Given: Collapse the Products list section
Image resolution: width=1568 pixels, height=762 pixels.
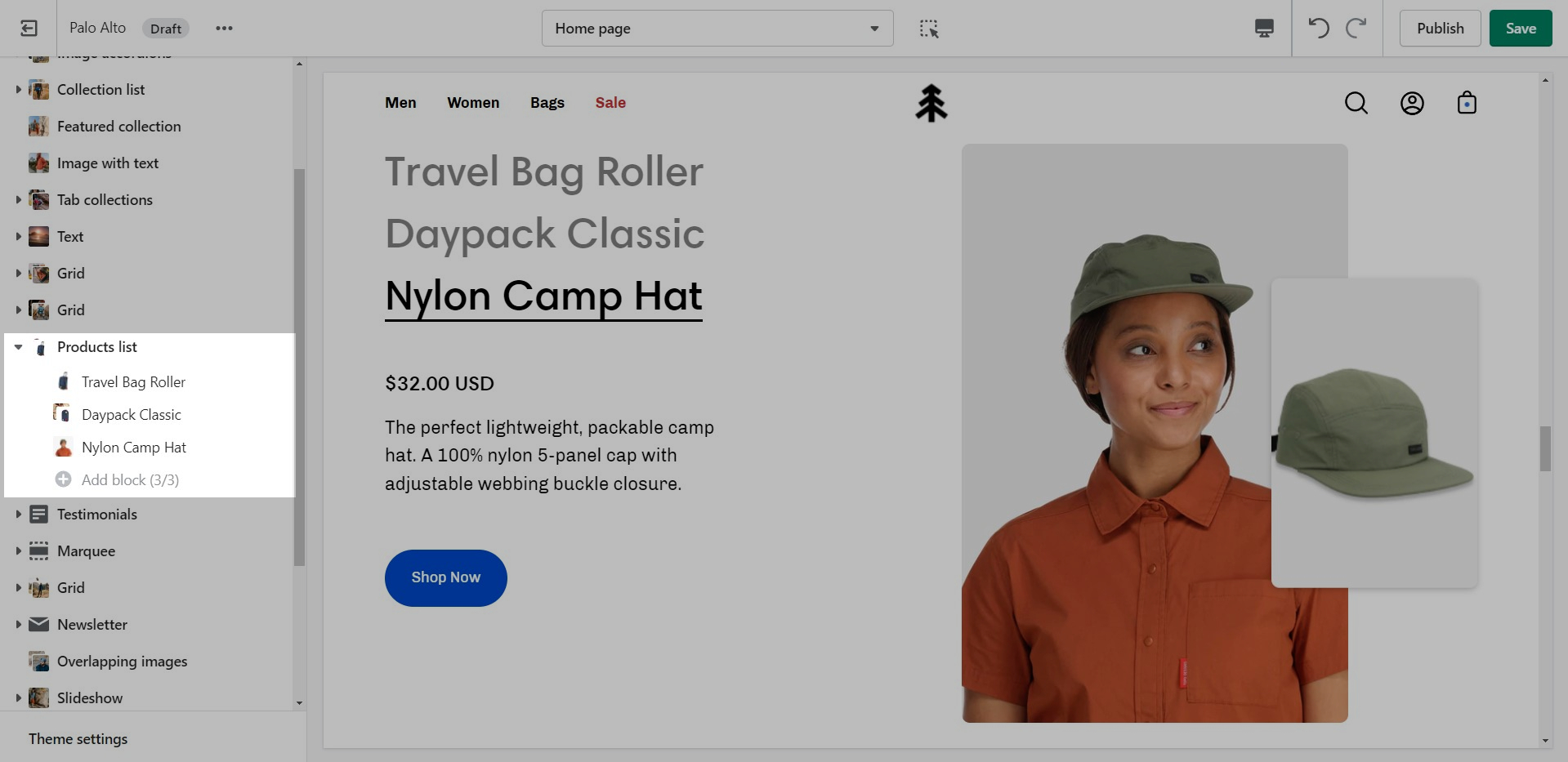Looking at the screenshot, I should (18, 347).
